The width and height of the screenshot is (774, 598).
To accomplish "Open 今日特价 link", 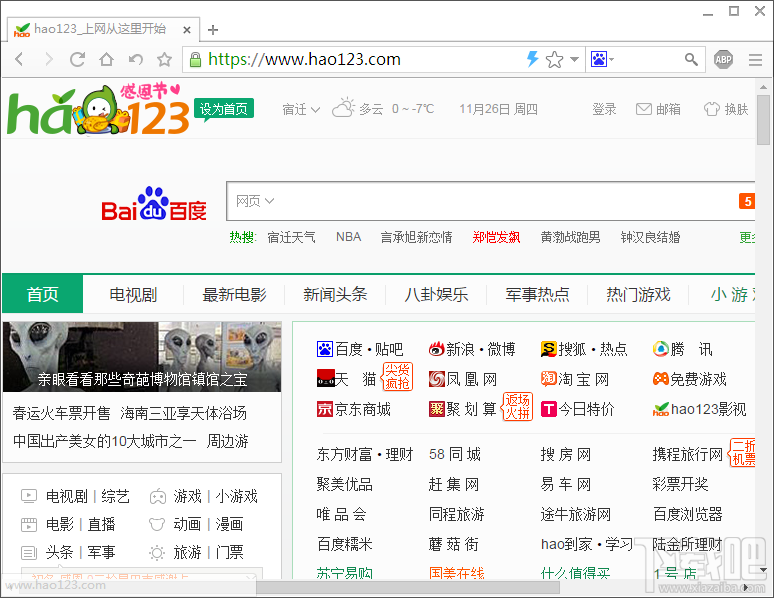I will (578, 409).
